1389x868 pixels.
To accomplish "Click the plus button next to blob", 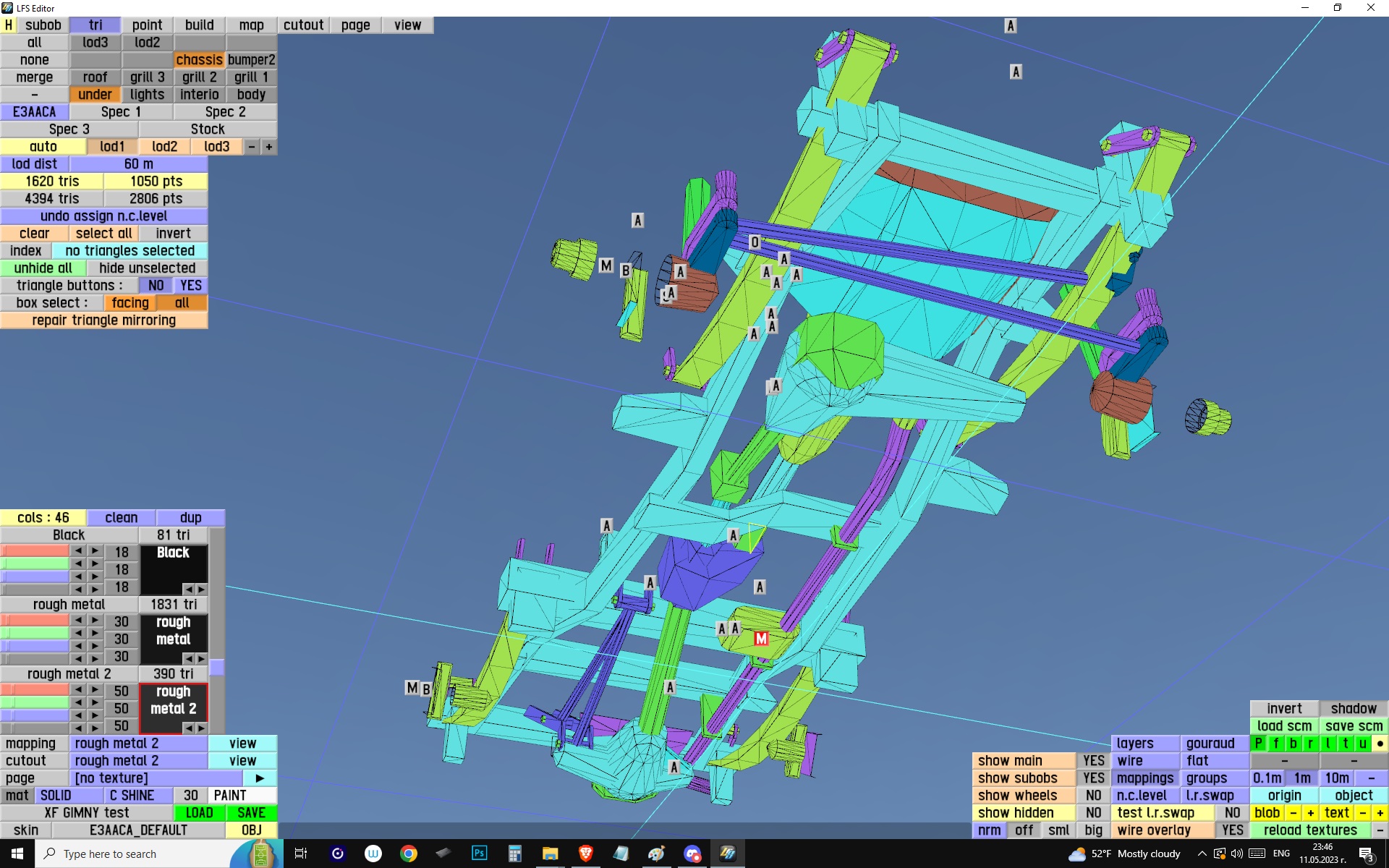I will [x=1310, y=813].
